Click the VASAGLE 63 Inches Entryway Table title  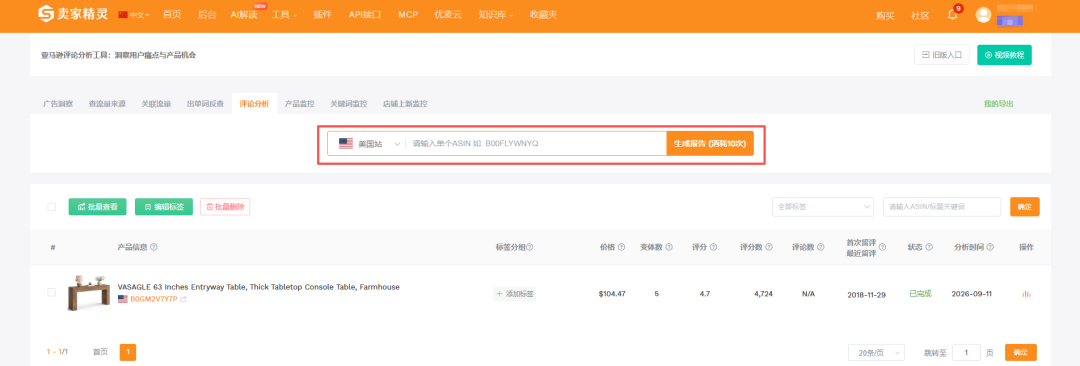tap(258, 287)
